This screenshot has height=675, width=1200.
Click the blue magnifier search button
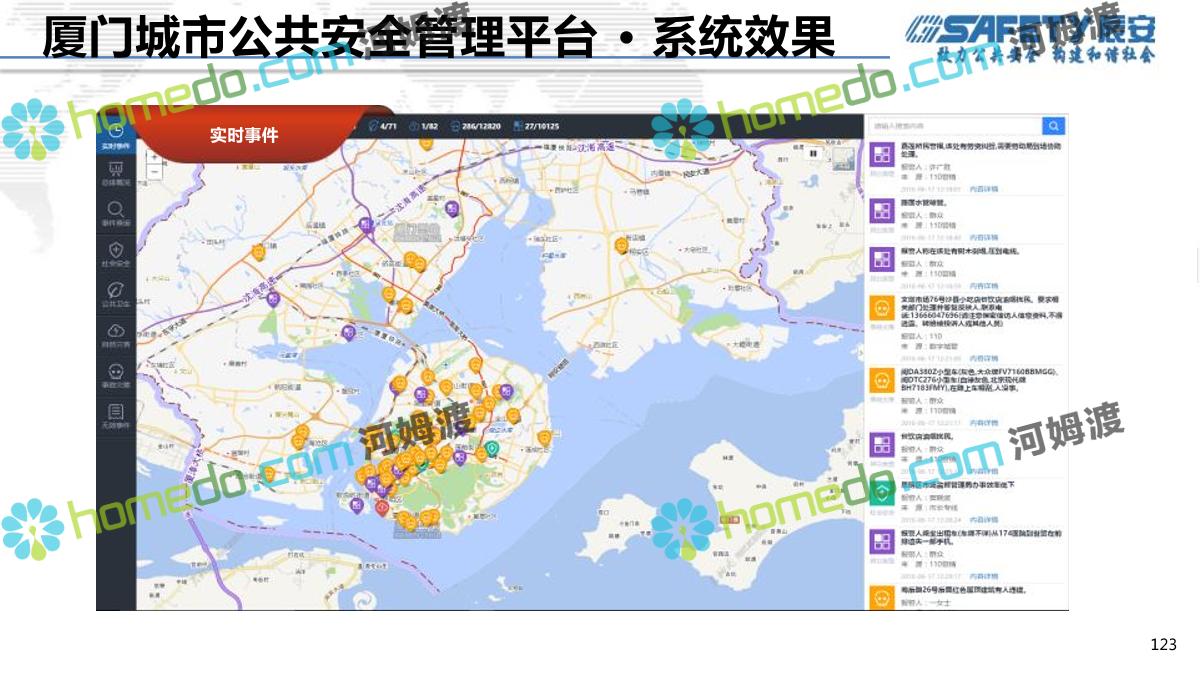coord(1053,126)
